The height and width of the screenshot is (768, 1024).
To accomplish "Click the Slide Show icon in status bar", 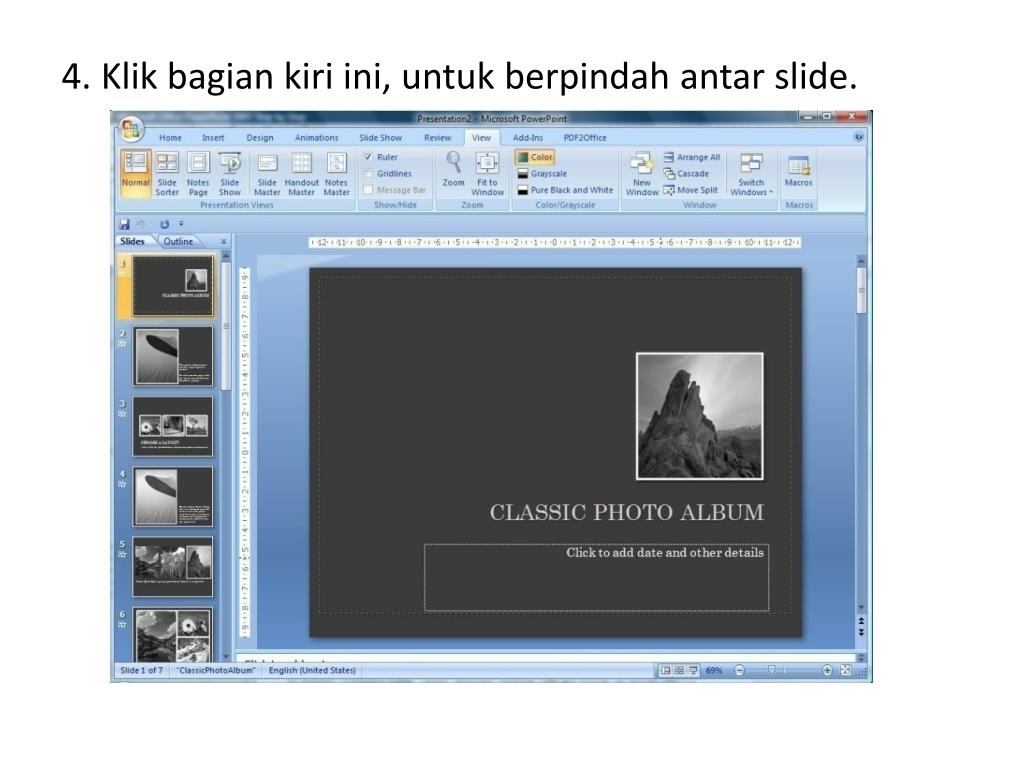I will [693, 670].
